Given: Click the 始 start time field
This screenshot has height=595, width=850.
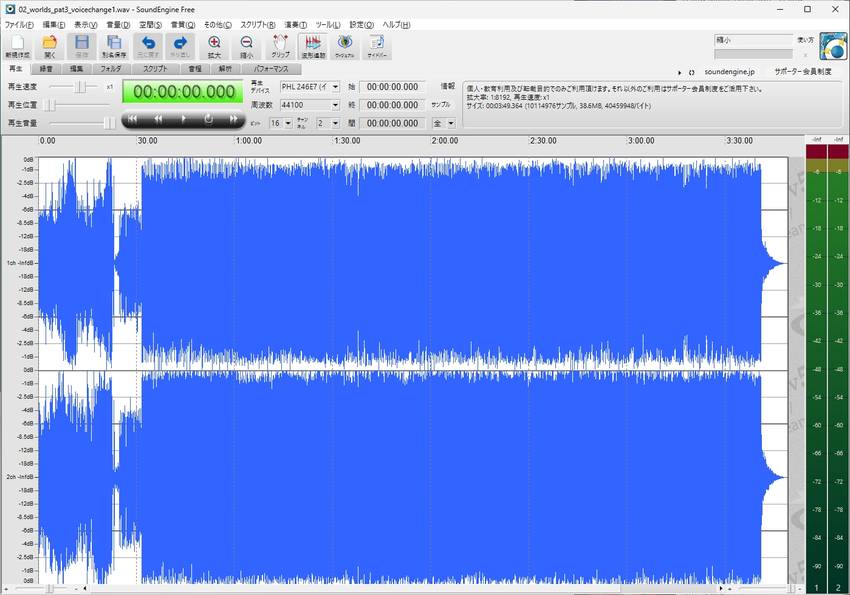Looking at the screenshot, I should tap(392, 87).
